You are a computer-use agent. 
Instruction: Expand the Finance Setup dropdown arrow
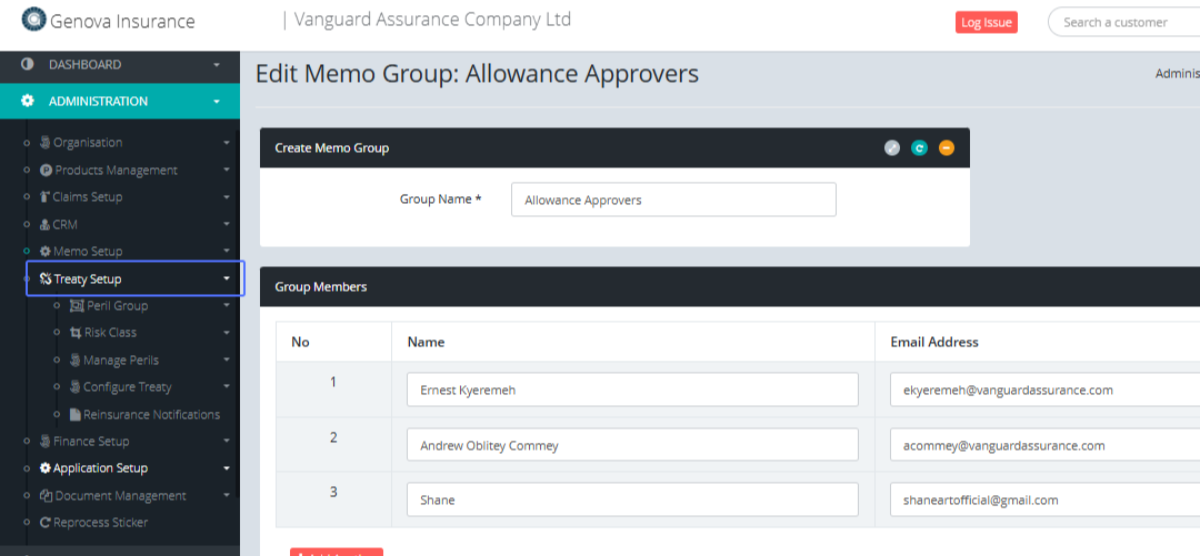227,441
